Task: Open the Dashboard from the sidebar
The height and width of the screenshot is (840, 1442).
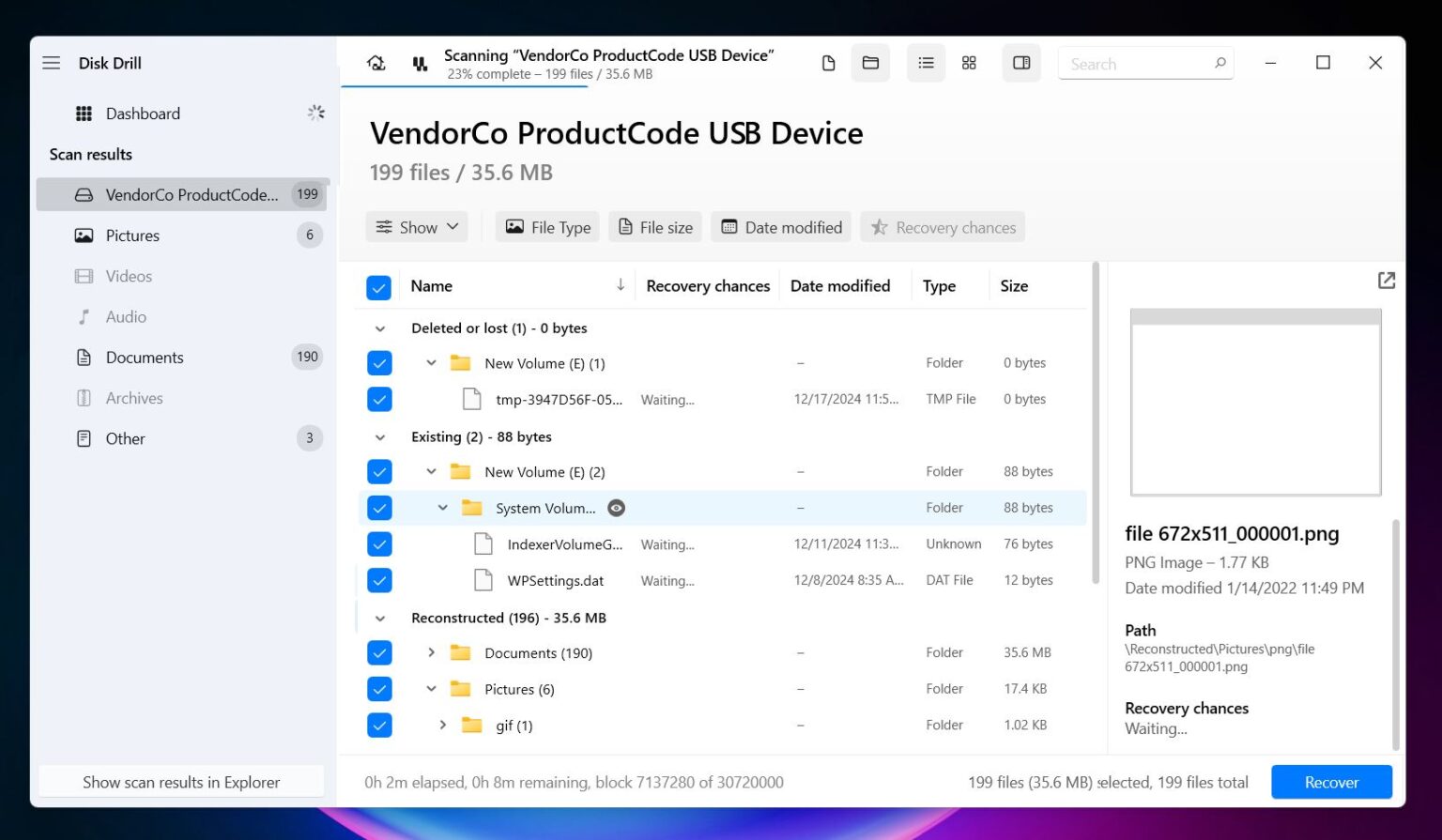Action: click(x=143, y=113)
